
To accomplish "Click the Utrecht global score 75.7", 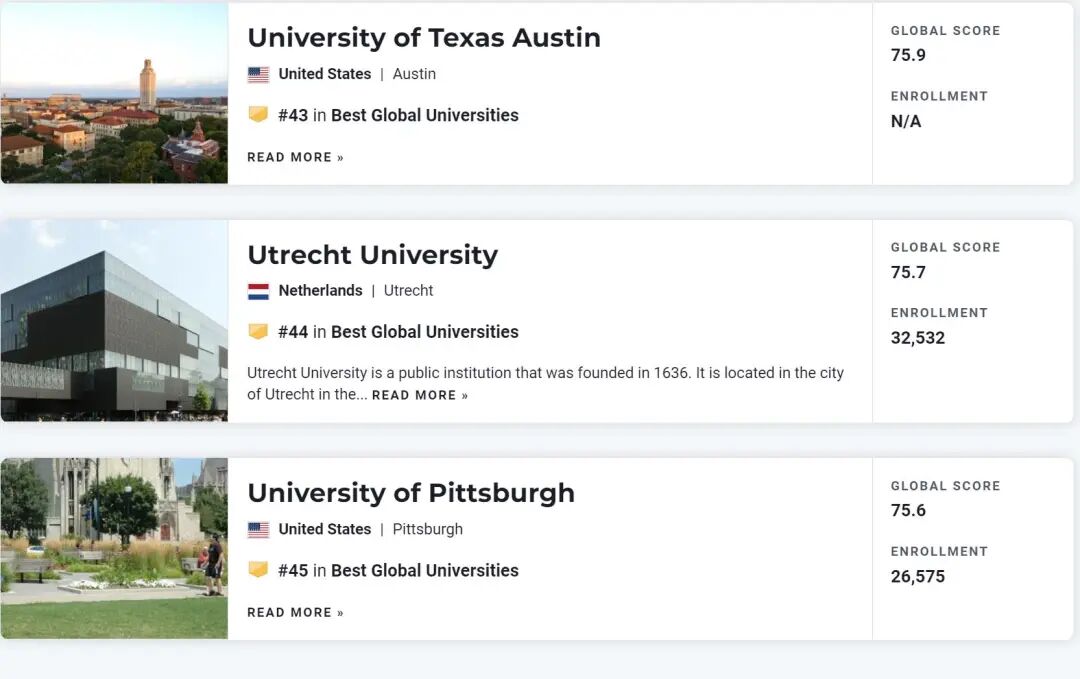I will (x=908, y=272).
